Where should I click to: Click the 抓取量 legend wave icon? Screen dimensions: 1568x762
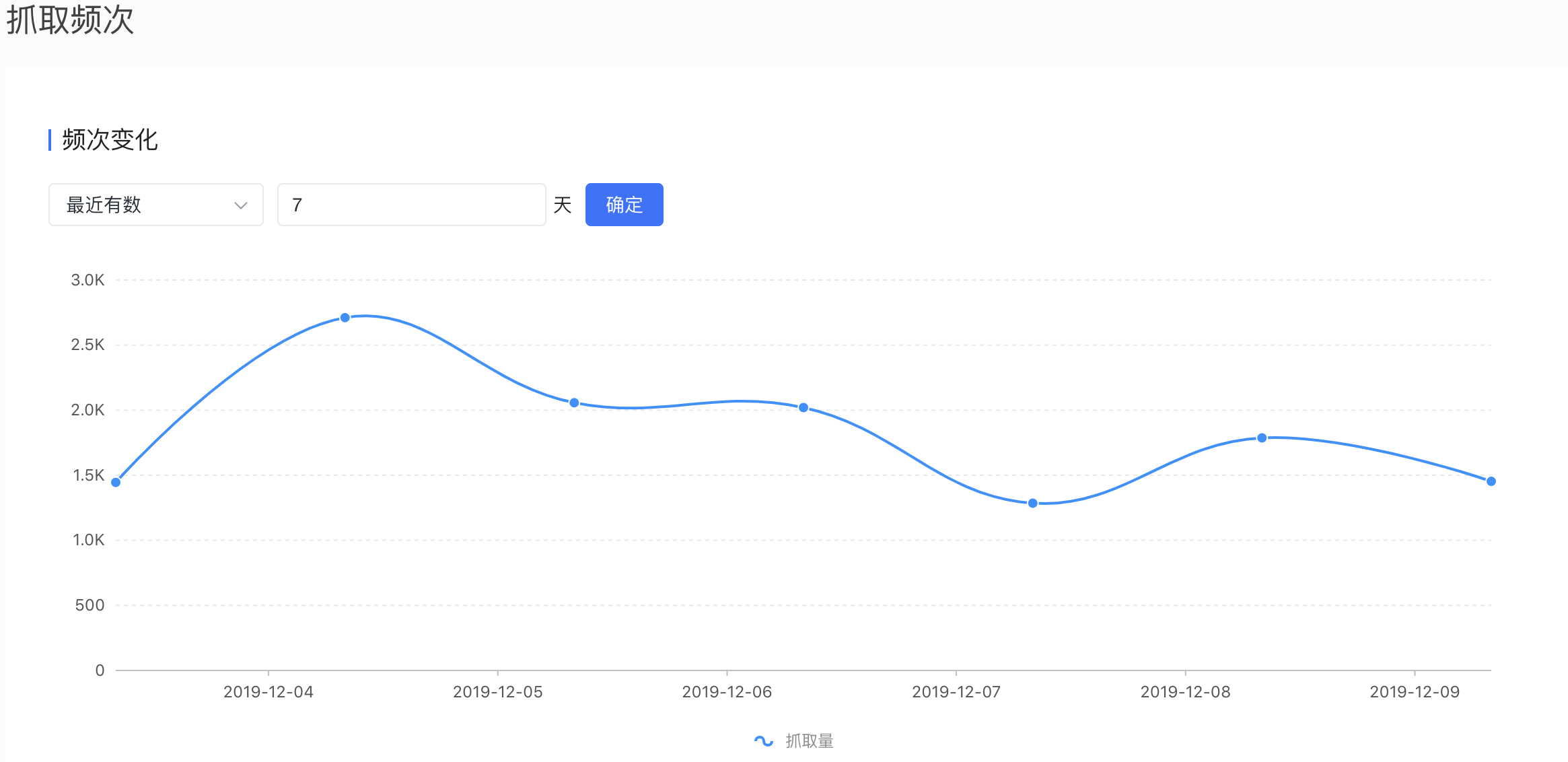tap(763, 741)
